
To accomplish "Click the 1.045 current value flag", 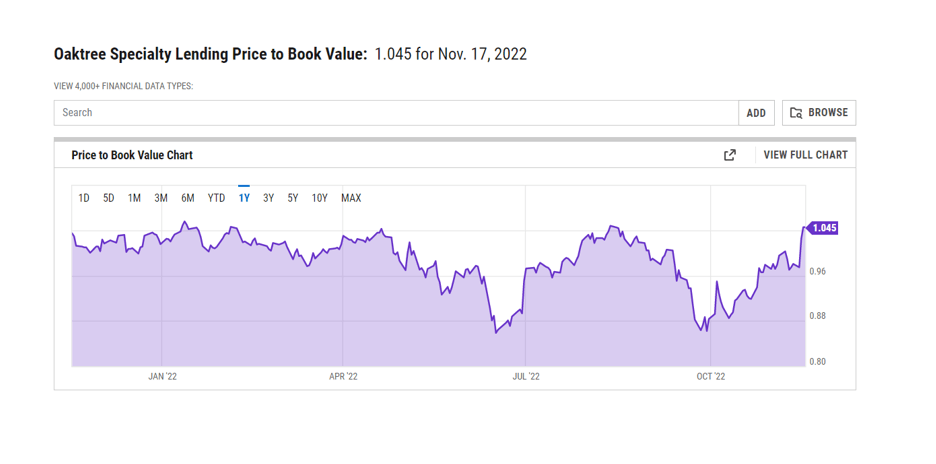I will pos(824,228).
